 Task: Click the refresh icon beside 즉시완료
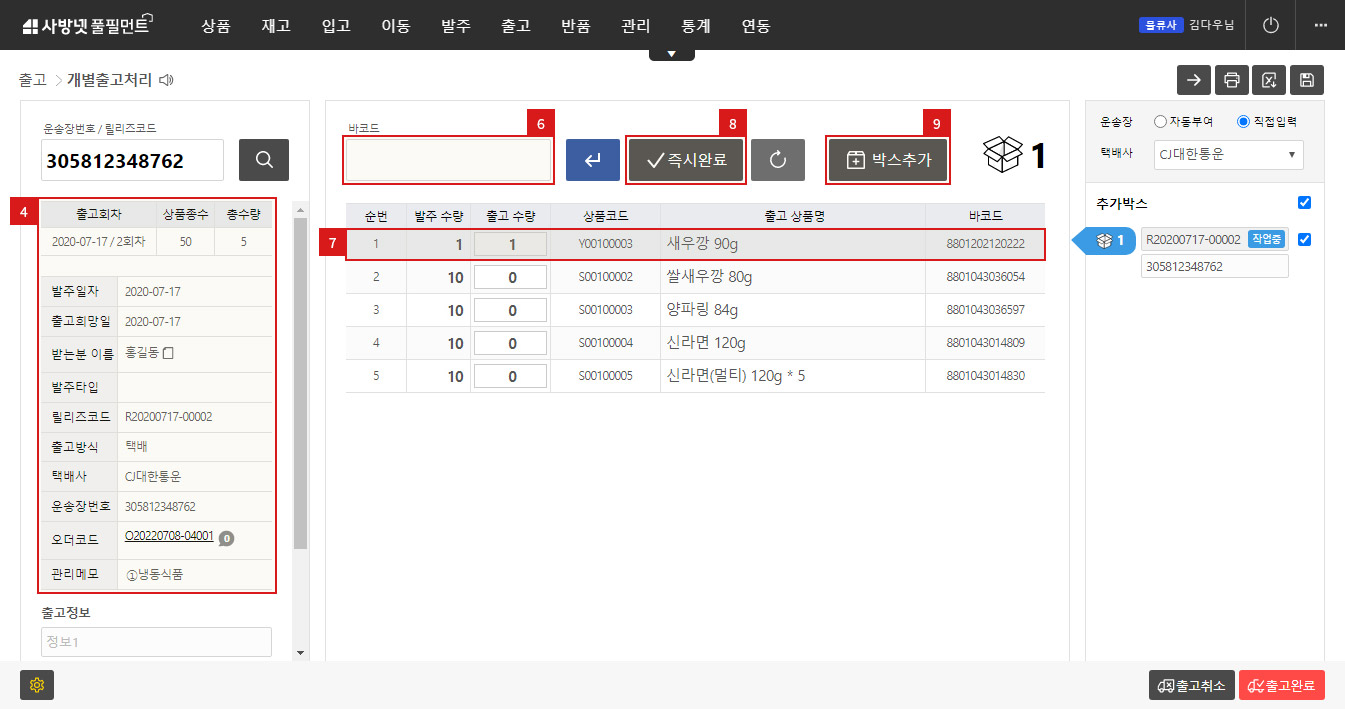click(777, 159)
